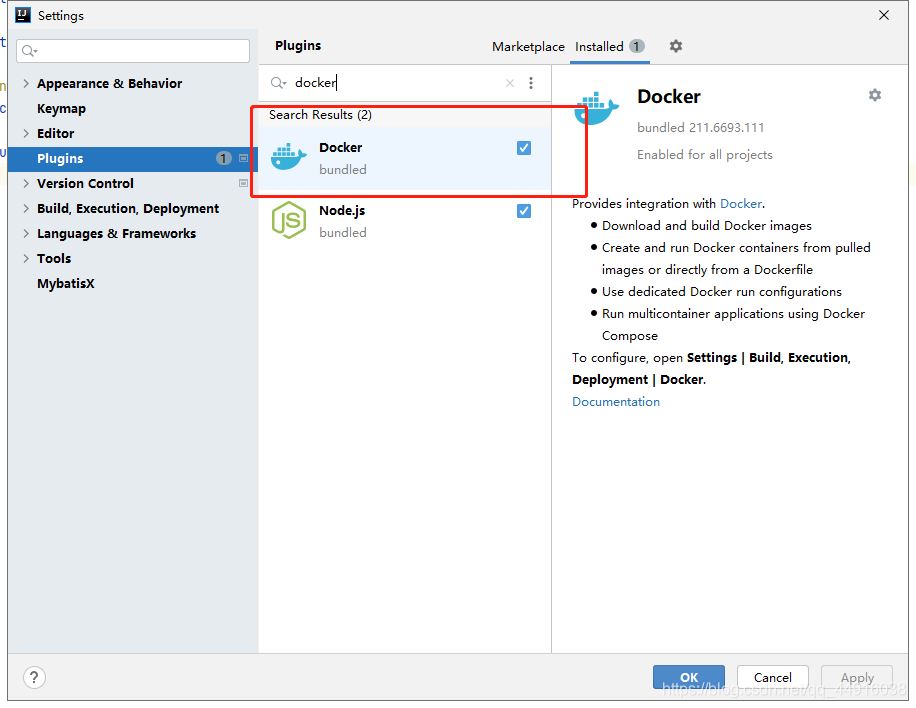Click the magnifier icon in settings search
The image size is (916, 708).
[28, 51]
